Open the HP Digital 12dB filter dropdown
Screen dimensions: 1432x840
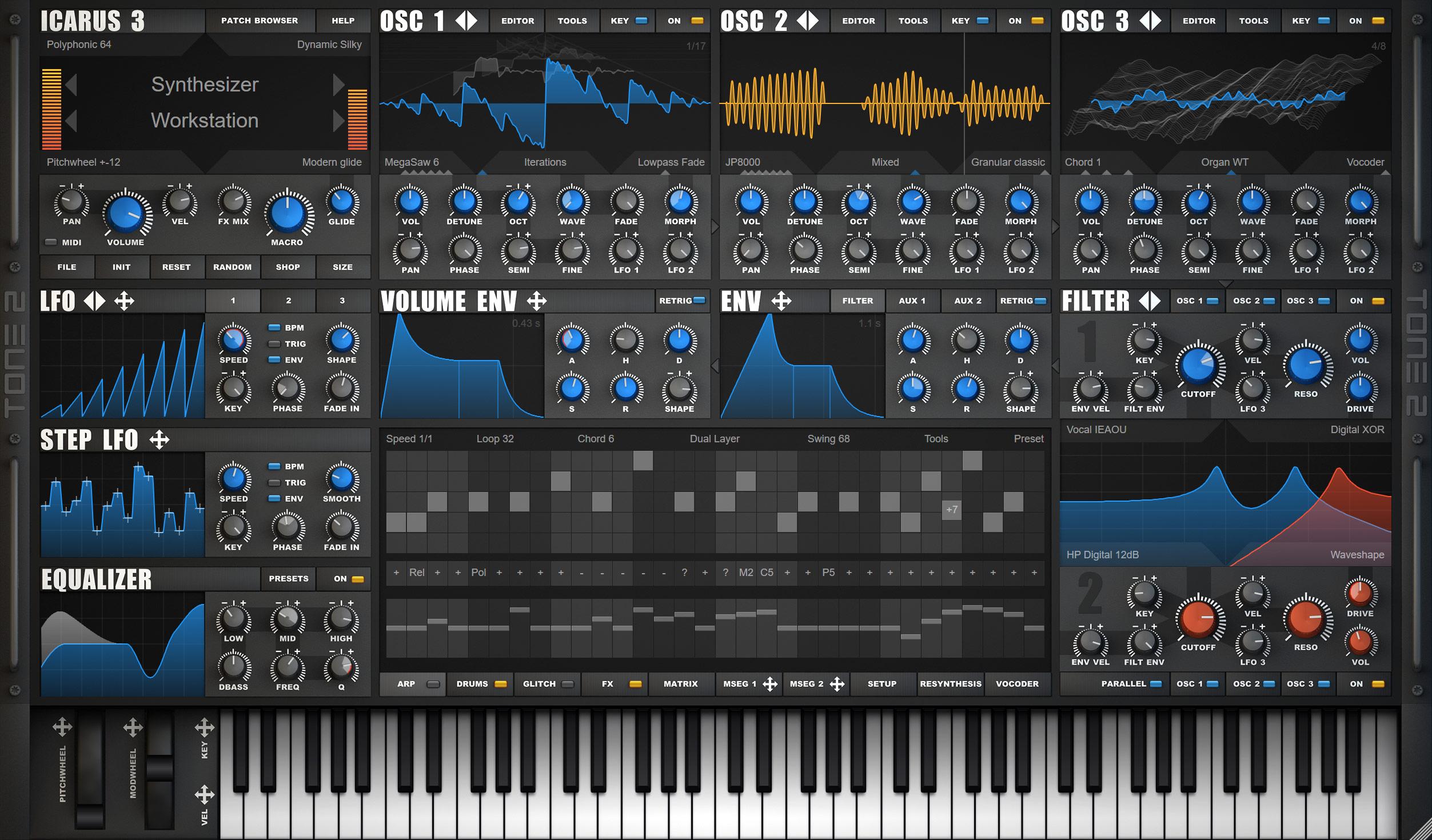click(1102, 555)
